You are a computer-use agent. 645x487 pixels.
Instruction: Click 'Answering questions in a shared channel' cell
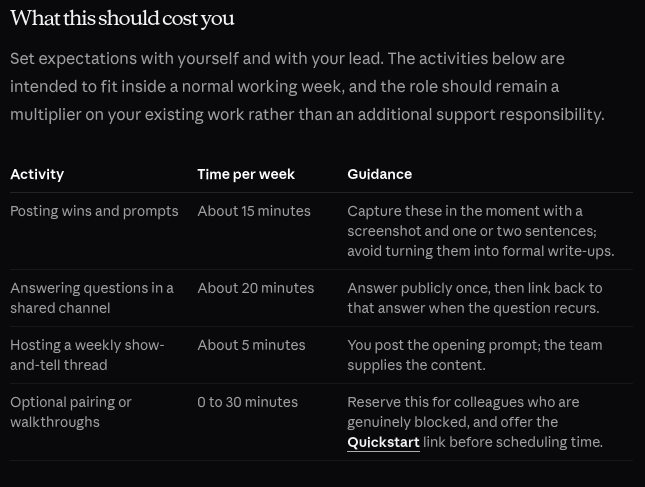[92, 298]
